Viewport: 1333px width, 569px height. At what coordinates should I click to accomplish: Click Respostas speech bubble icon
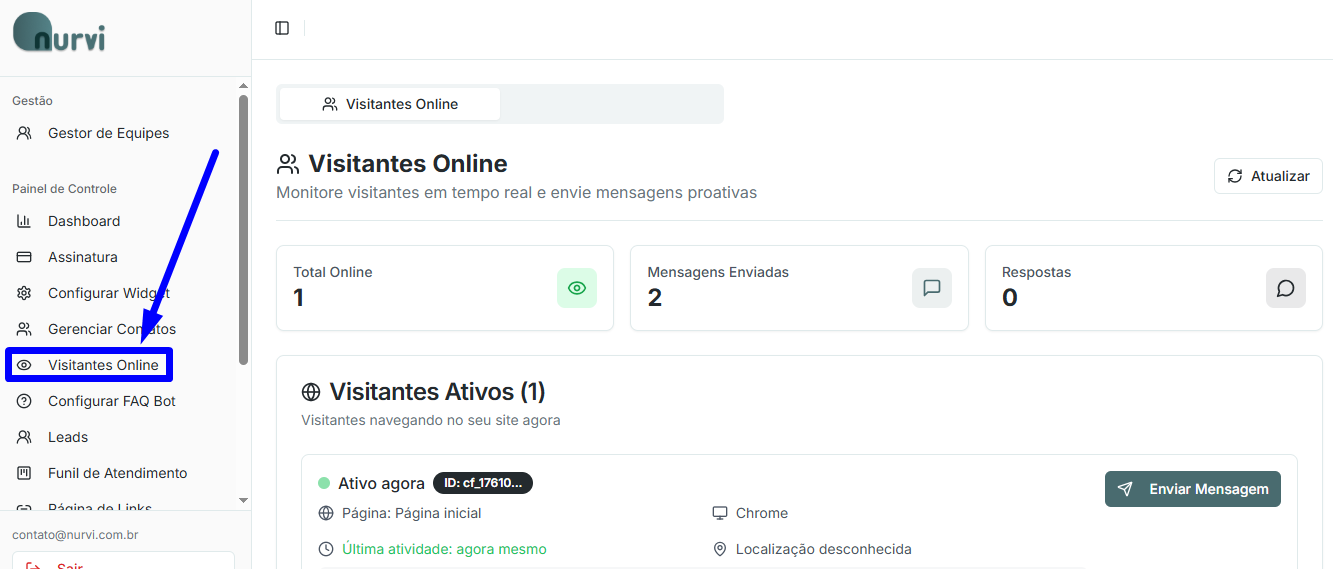tap(1285, 288)
